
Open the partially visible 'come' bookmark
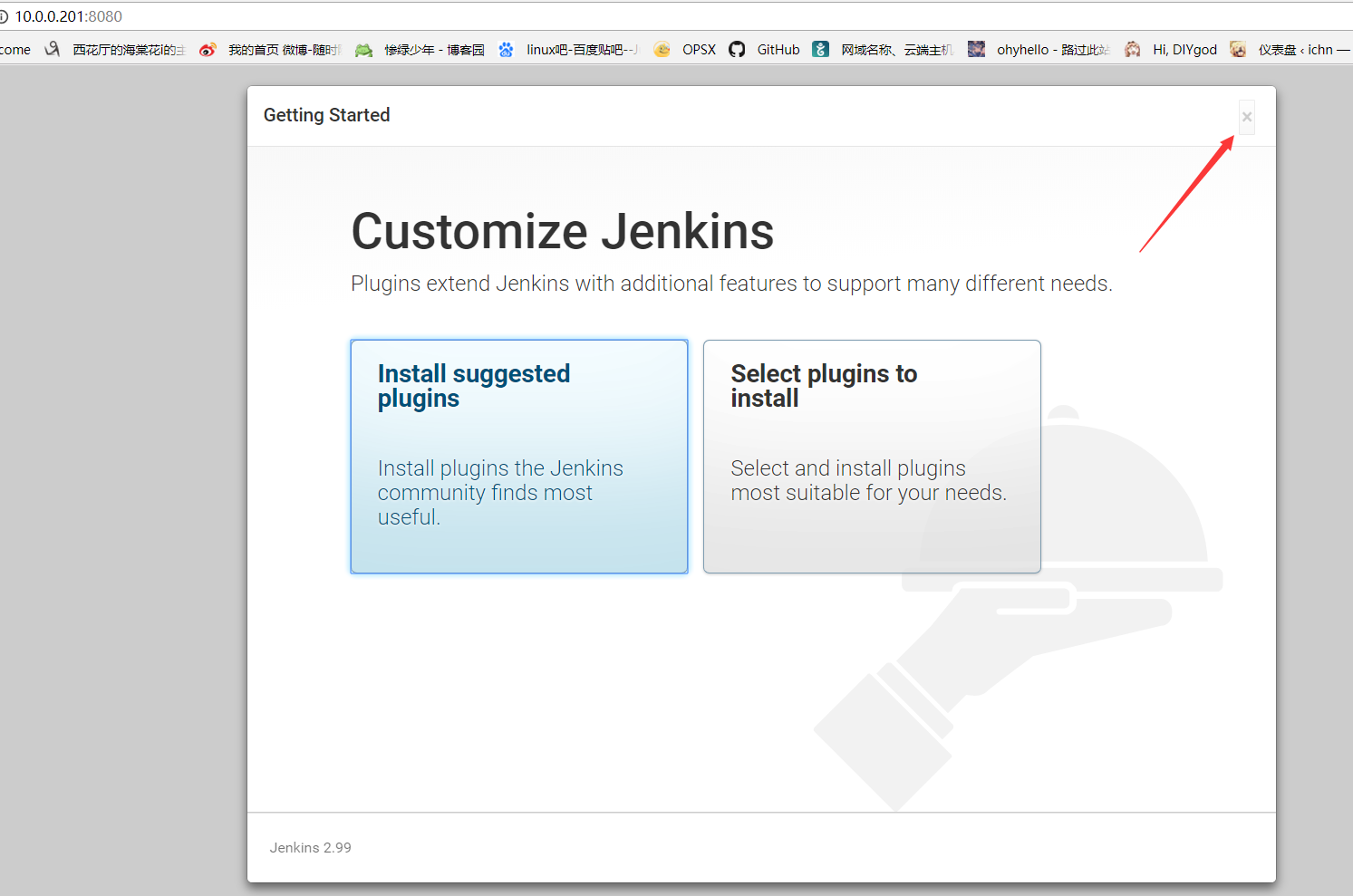pyautogui.click(x=15, y=49)
